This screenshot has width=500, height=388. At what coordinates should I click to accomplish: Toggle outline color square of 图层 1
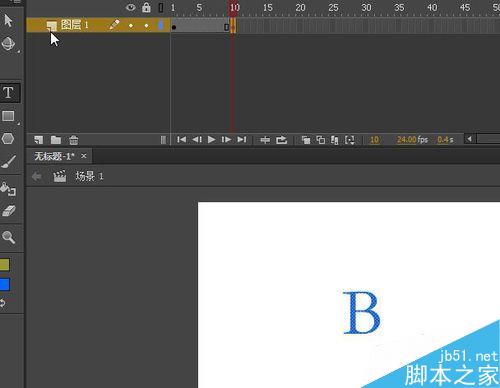pyautogui.click(x=161, y=25)
